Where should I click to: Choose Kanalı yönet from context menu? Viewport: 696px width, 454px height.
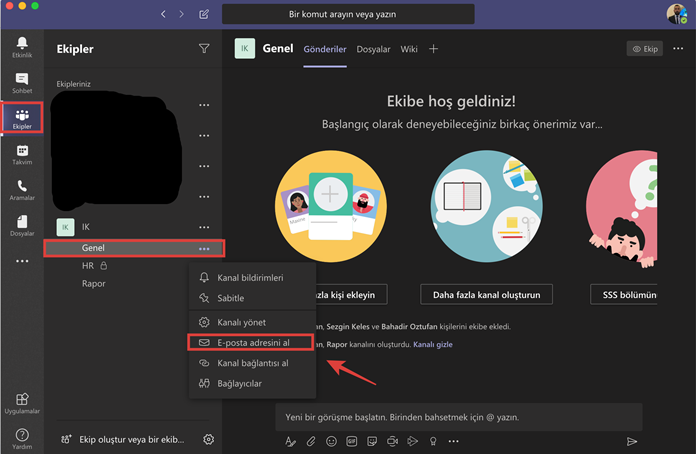tap(252, 322)
